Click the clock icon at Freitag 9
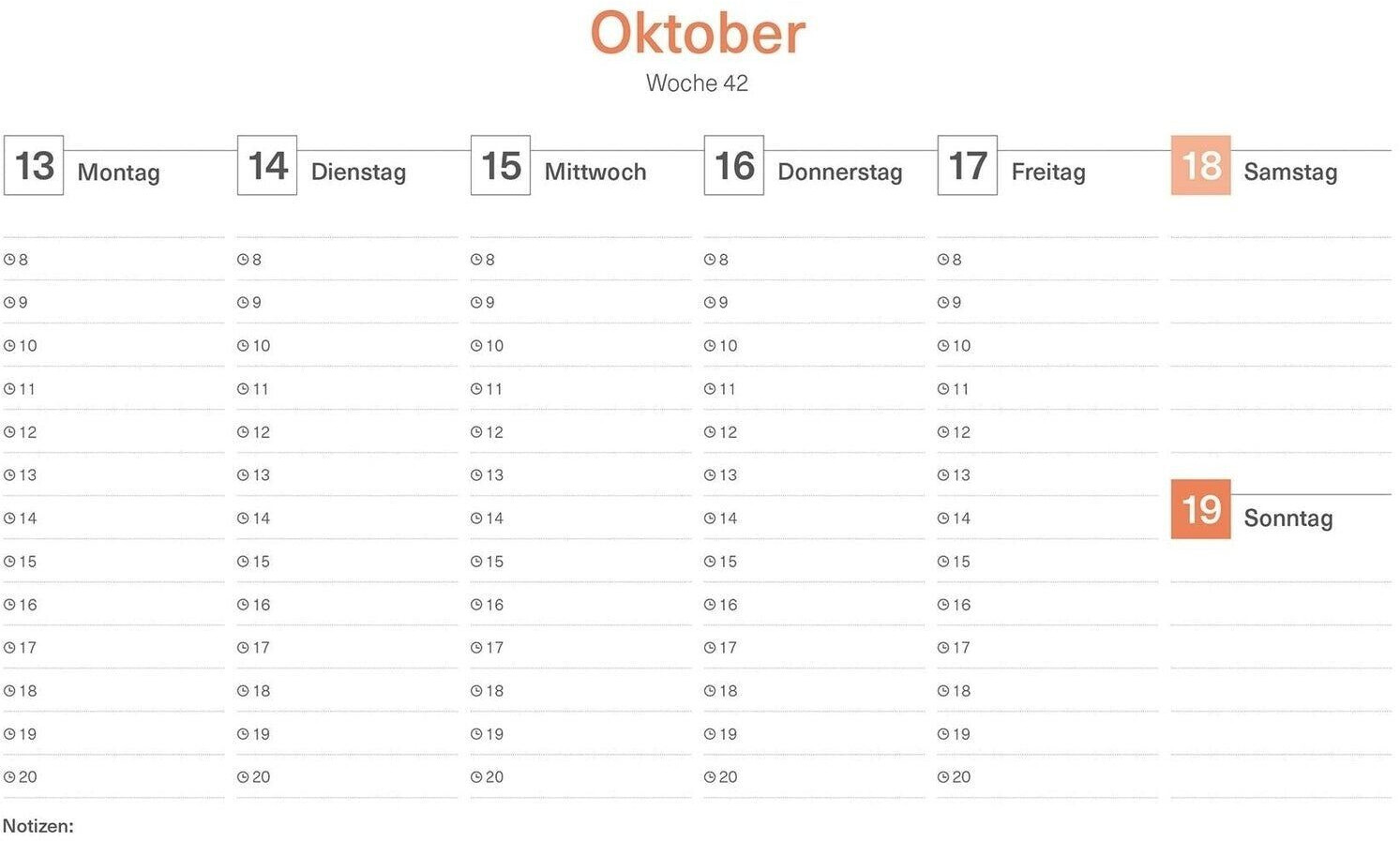This screenshot has height=841, width=1400. tap(943, 303)
